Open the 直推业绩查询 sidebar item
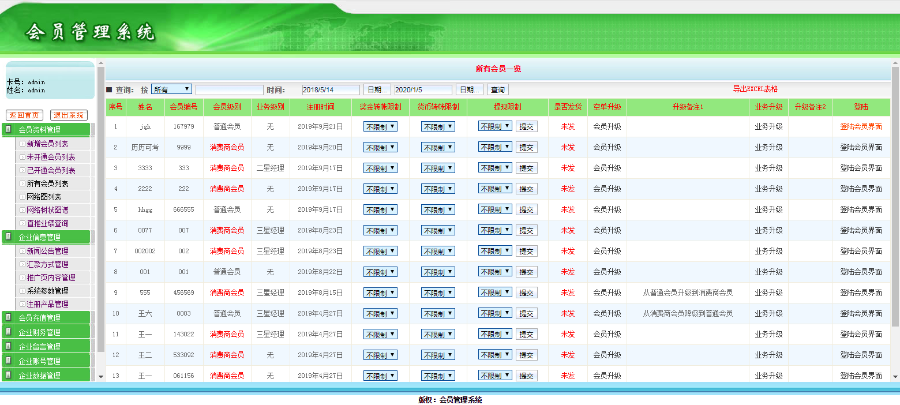 coord(47,223)
